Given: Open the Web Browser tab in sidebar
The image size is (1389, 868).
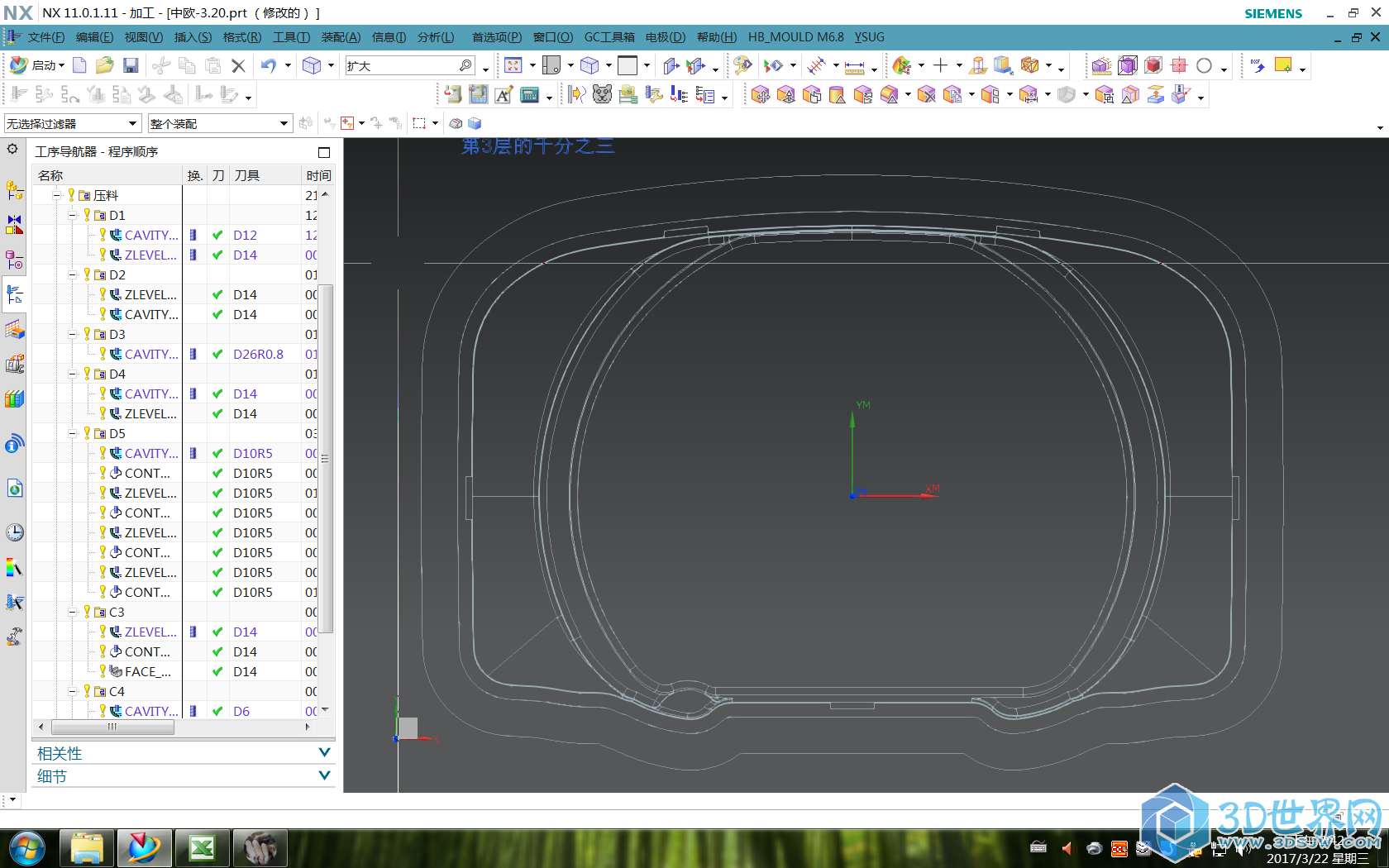Looking at the screenshot, I should tap(15, 489).
